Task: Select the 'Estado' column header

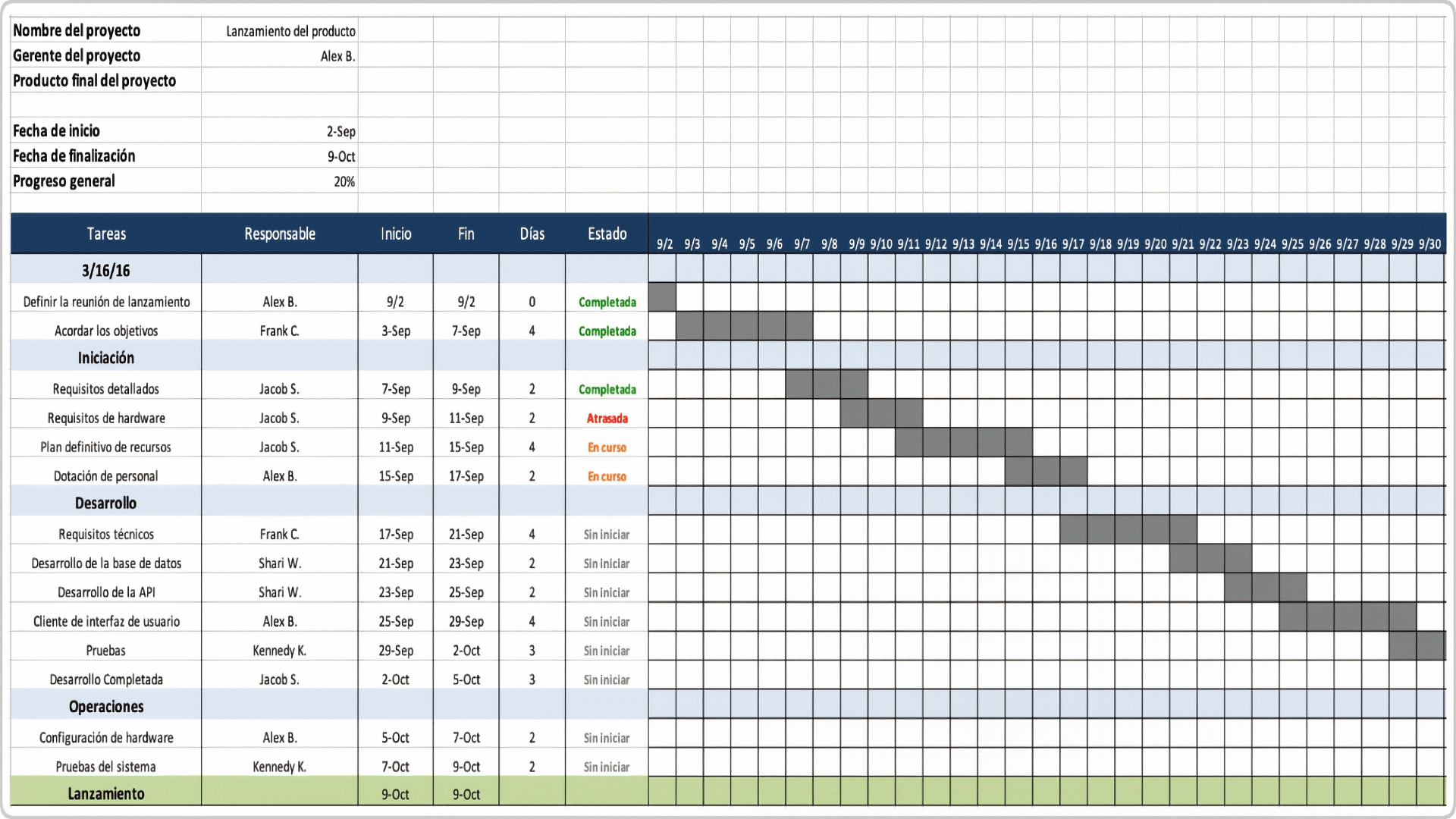Action: point(607,234)
